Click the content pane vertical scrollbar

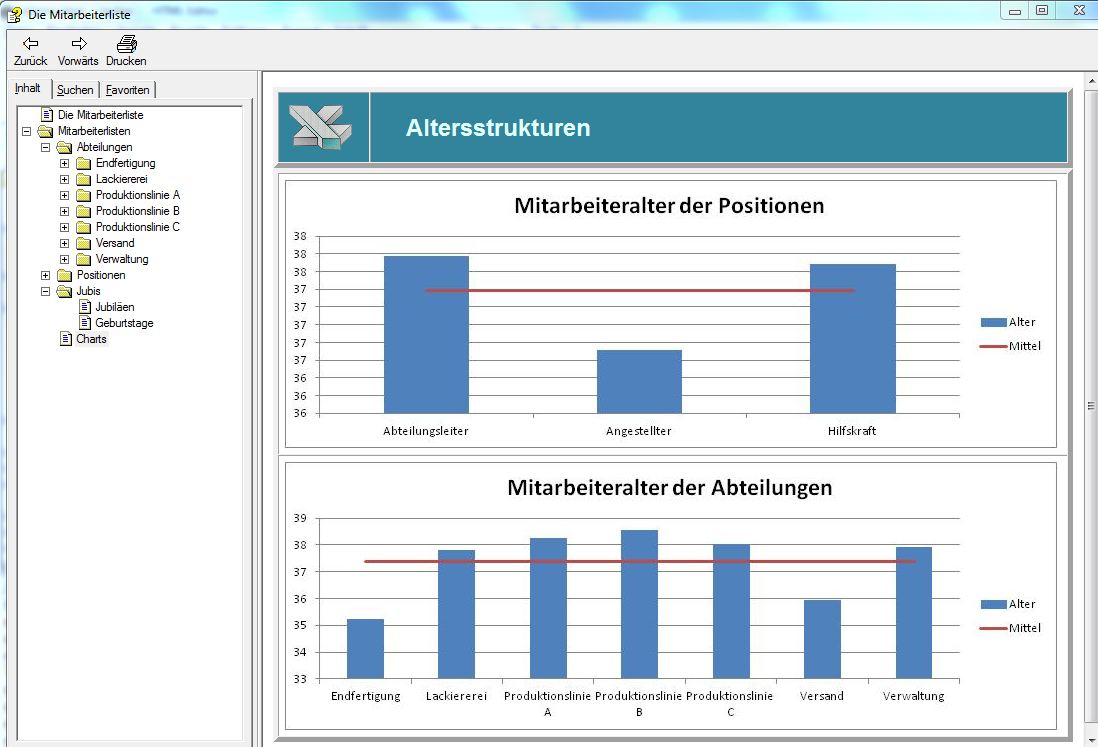point(1090,405)
